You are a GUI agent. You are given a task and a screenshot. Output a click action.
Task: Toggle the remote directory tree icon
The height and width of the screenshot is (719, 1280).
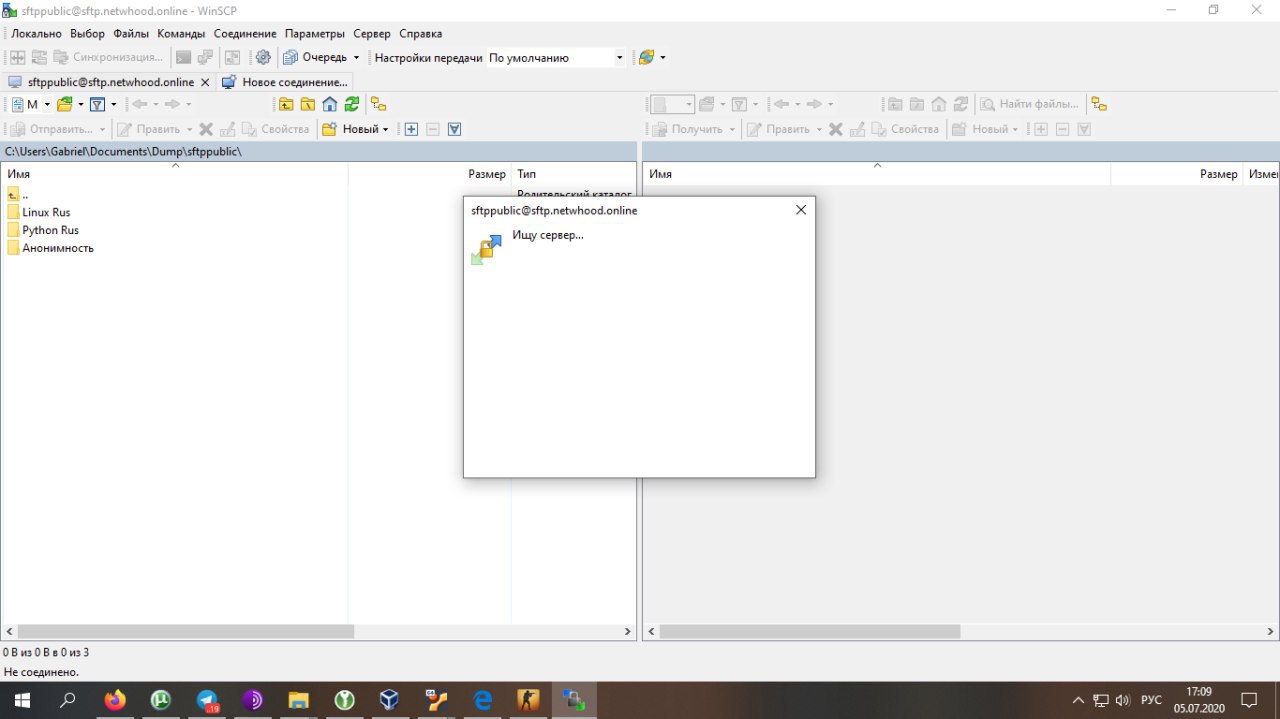pyautogui.click(x=1099, y=104)
